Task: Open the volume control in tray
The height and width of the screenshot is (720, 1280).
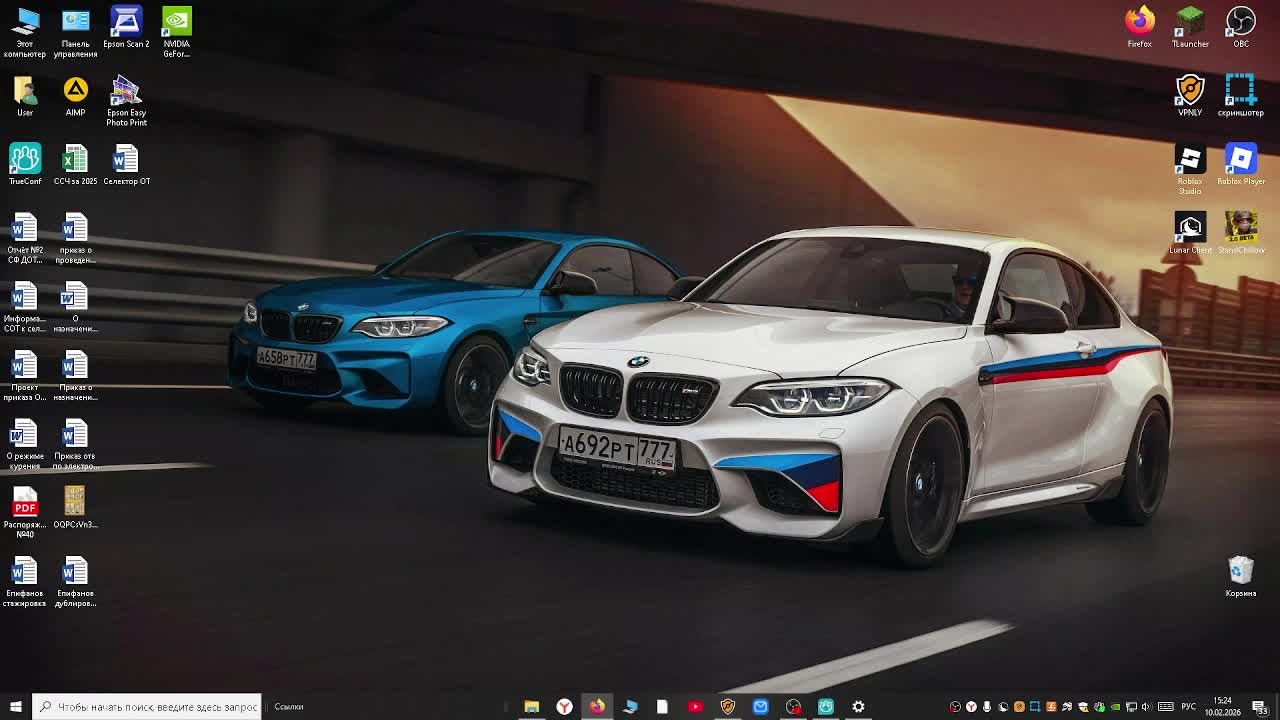Action: point(1147,707)
